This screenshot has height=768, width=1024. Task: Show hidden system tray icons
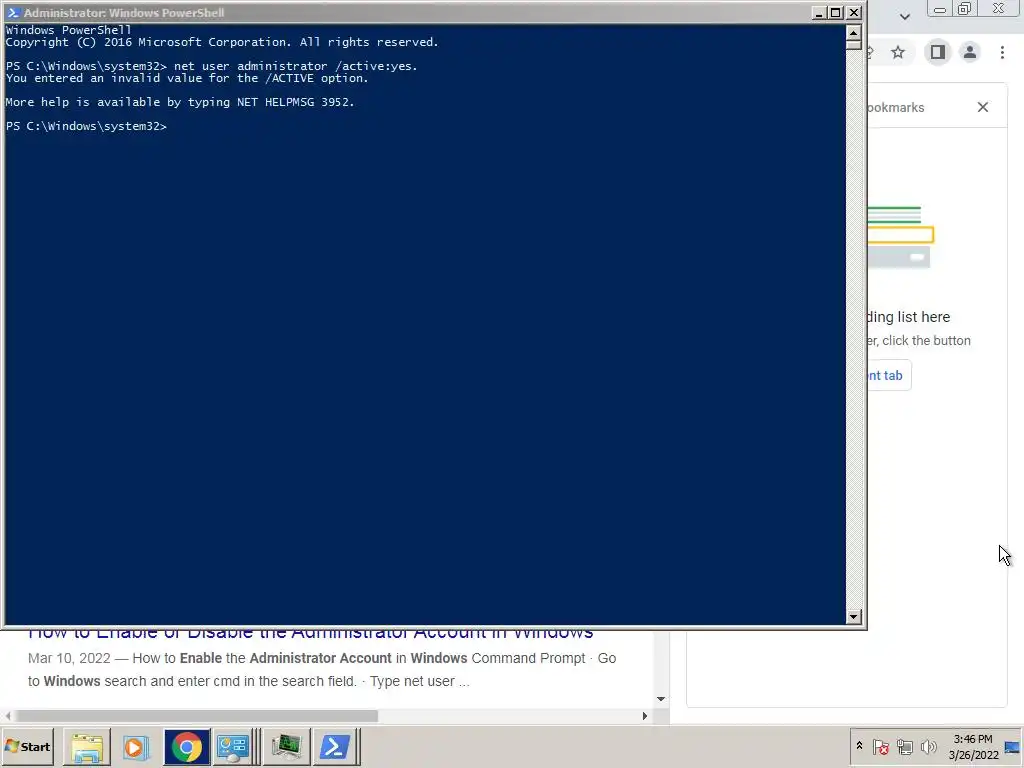859,746
